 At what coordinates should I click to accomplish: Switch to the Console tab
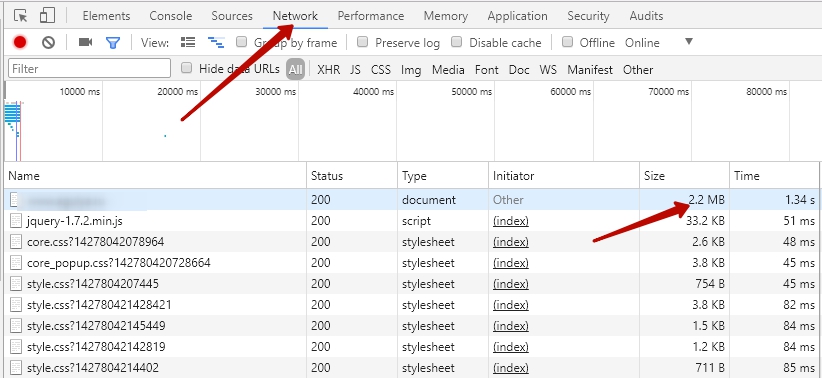[170, 16]
